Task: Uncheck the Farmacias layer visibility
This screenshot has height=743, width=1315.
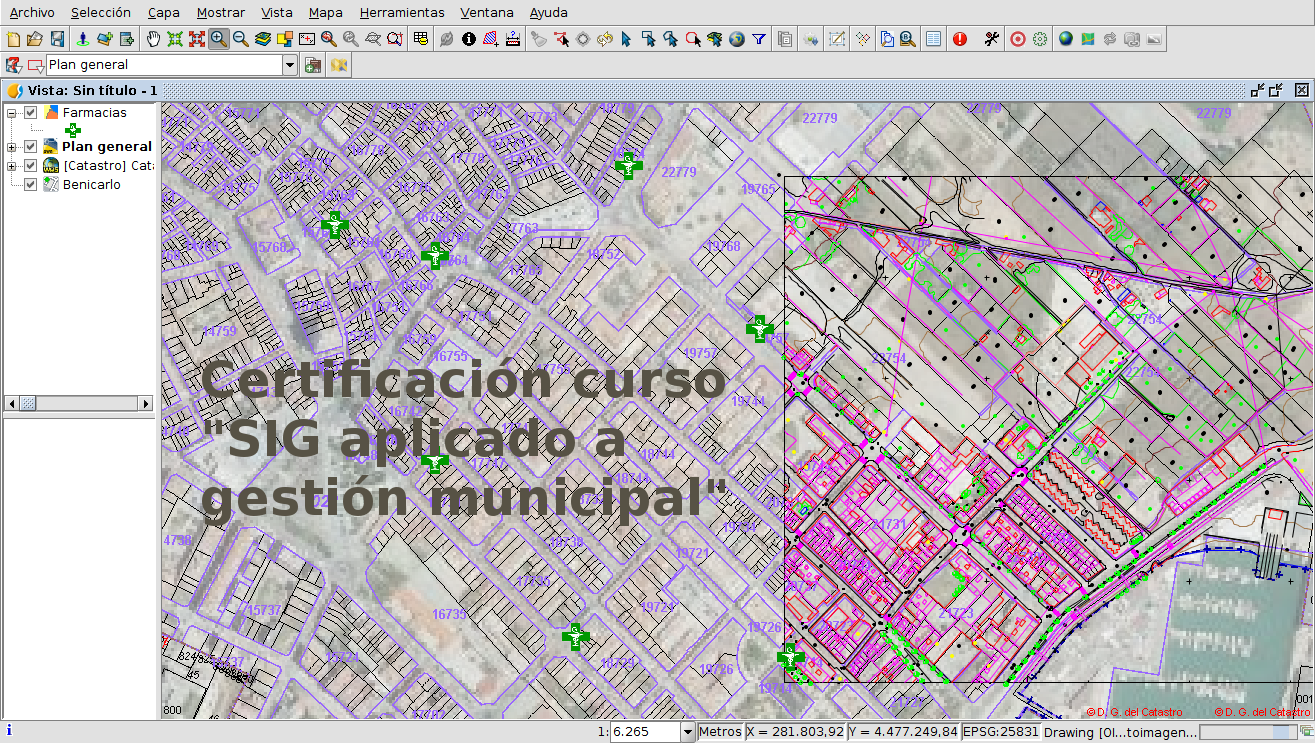Action: (31, 113)
